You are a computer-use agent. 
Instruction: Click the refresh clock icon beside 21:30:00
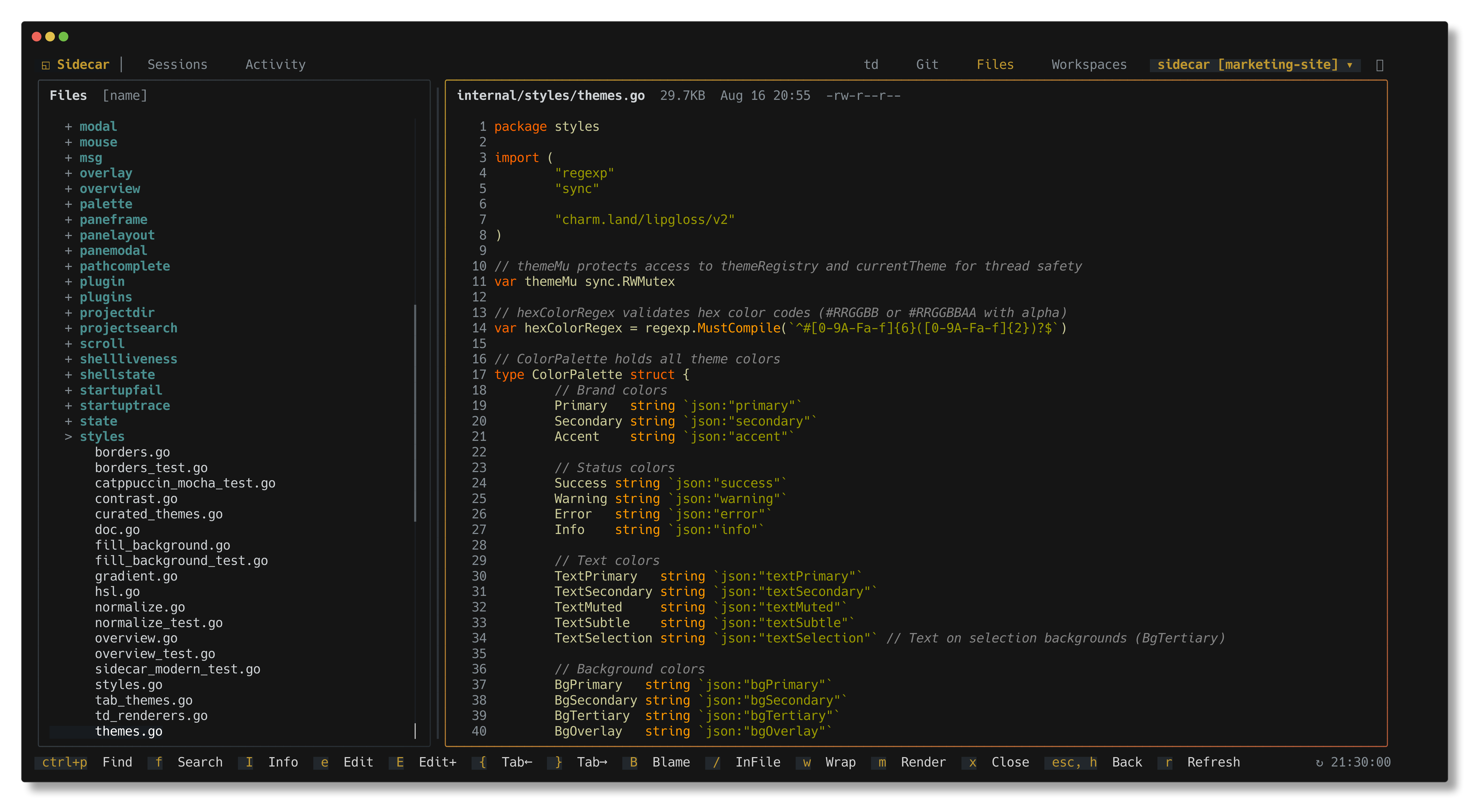coord(1319,763)
